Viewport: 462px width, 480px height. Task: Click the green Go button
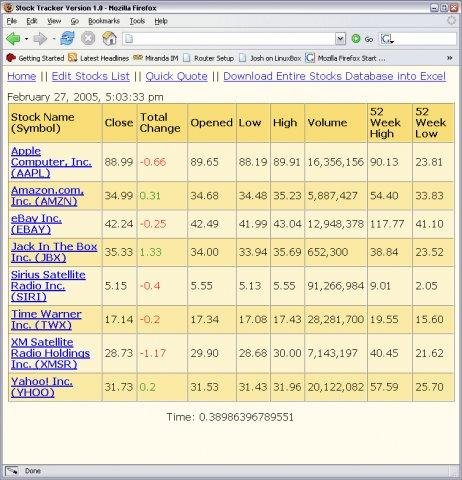(x=362, y=39)
